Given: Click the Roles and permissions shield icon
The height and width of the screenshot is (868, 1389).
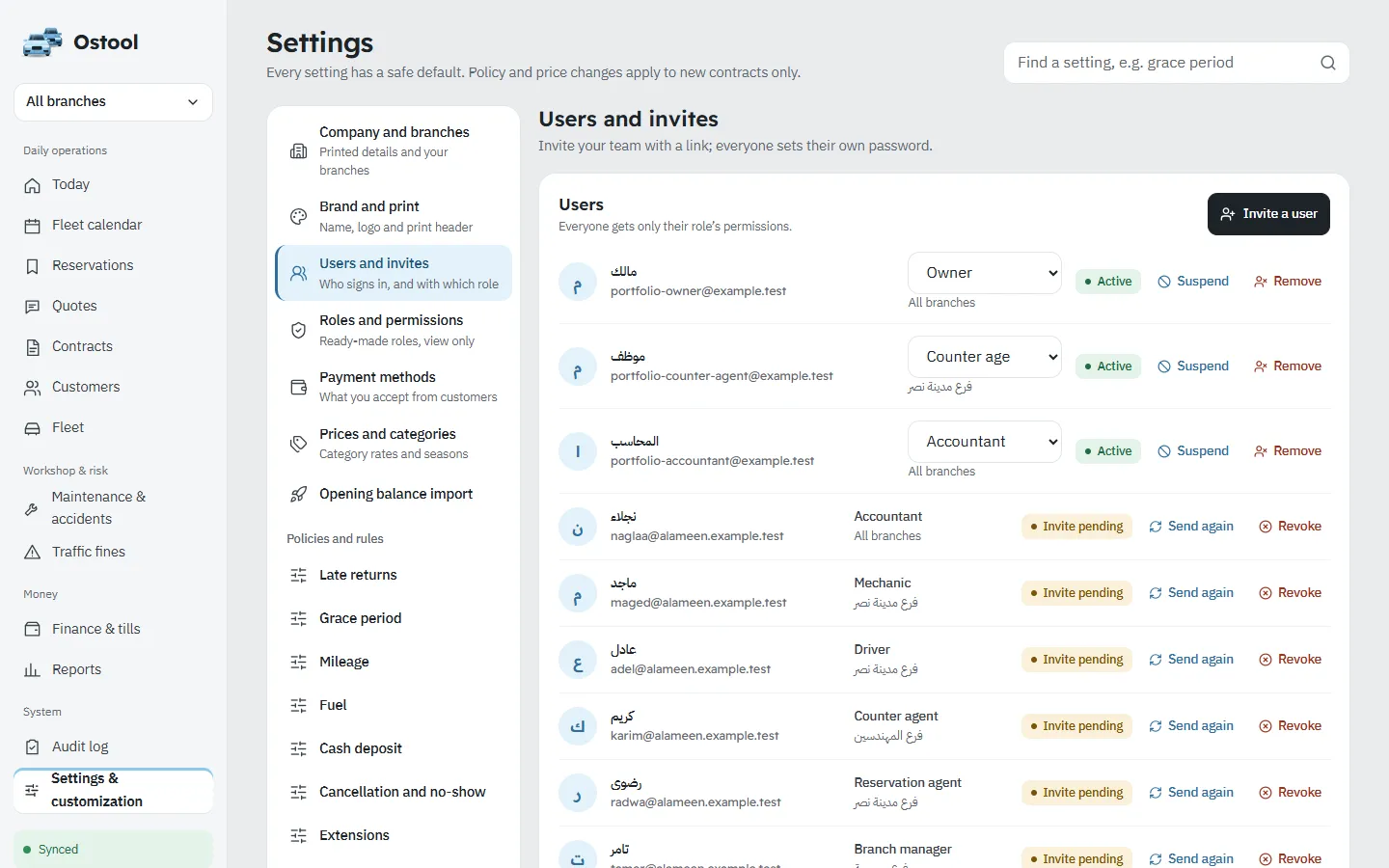Looking at the screenshot, I should pyautogui.click(x=299, y=331).
